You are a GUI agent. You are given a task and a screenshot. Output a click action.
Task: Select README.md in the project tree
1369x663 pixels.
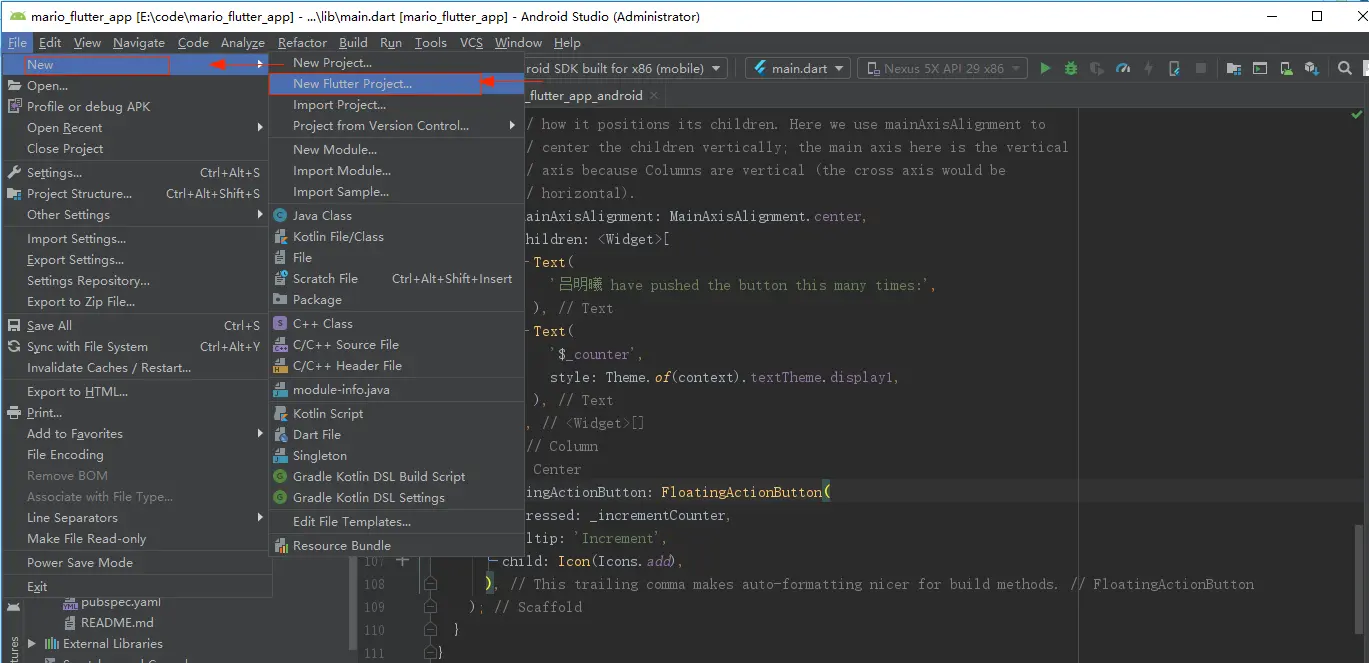click(116, 622)
